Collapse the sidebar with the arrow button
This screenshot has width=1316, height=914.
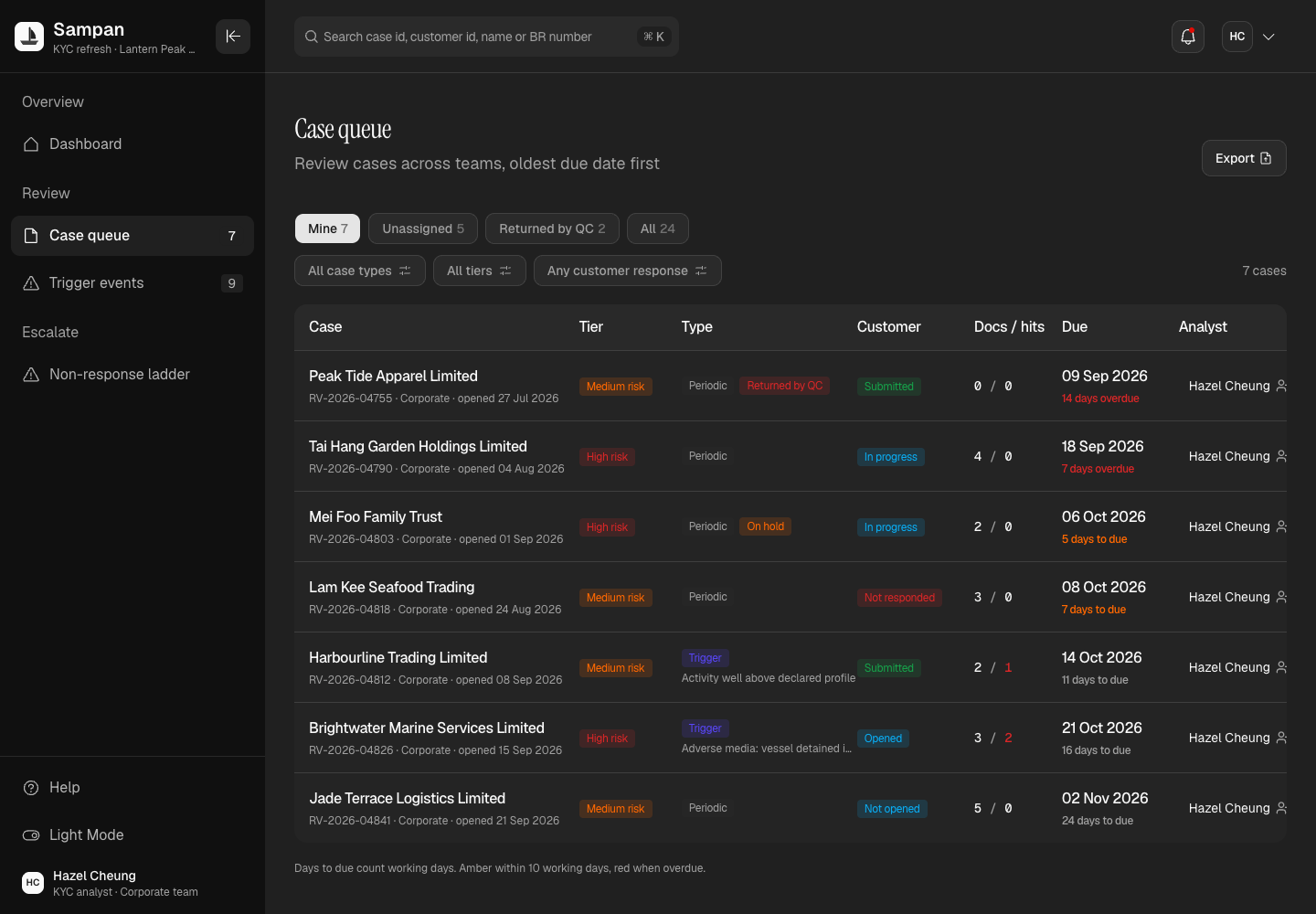tap(233, 37)
